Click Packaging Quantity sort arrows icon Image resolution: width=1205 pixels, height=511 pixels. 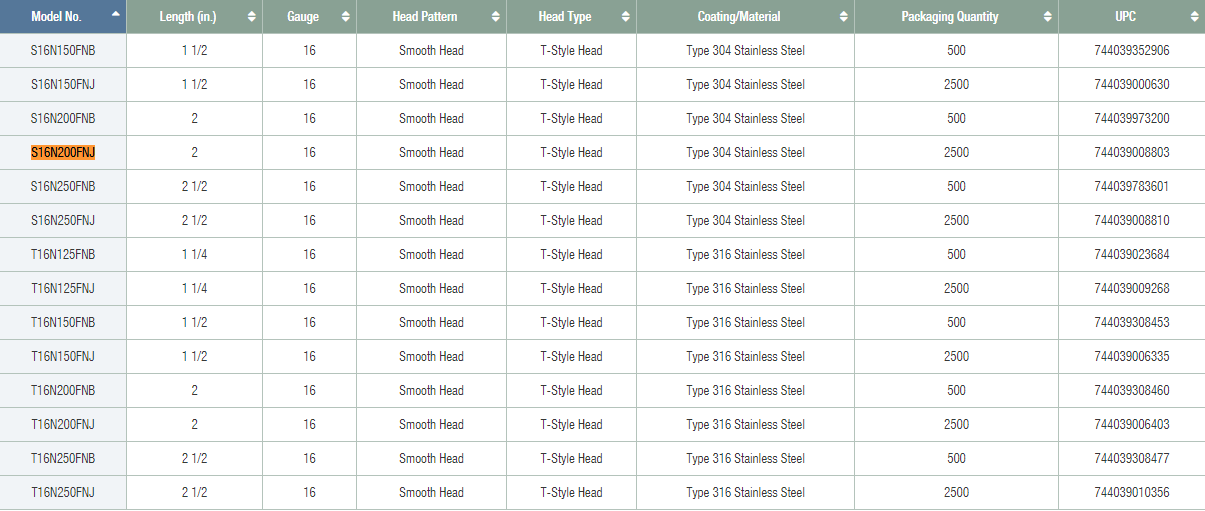[x=1047, y=17]
